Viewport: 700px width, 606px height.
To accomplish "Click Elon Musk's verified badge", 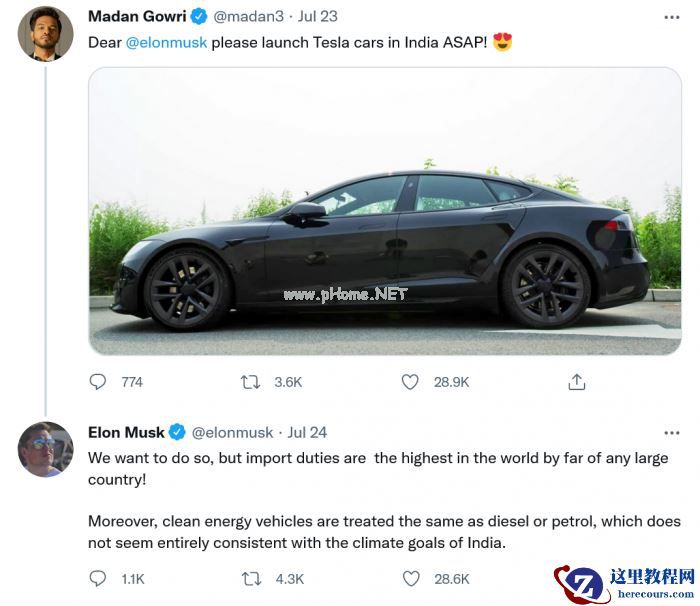I will pos(177,433).
